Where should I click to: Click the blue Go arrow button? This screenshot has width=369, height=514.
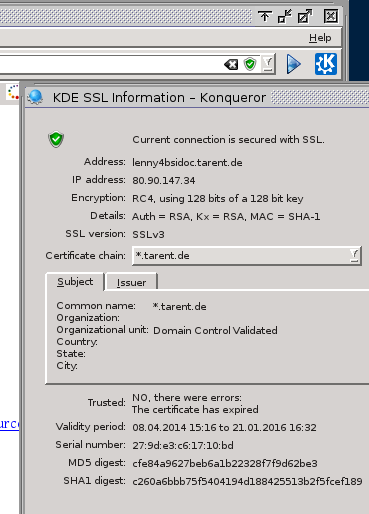pyautogui.click(x=294, y=64)
